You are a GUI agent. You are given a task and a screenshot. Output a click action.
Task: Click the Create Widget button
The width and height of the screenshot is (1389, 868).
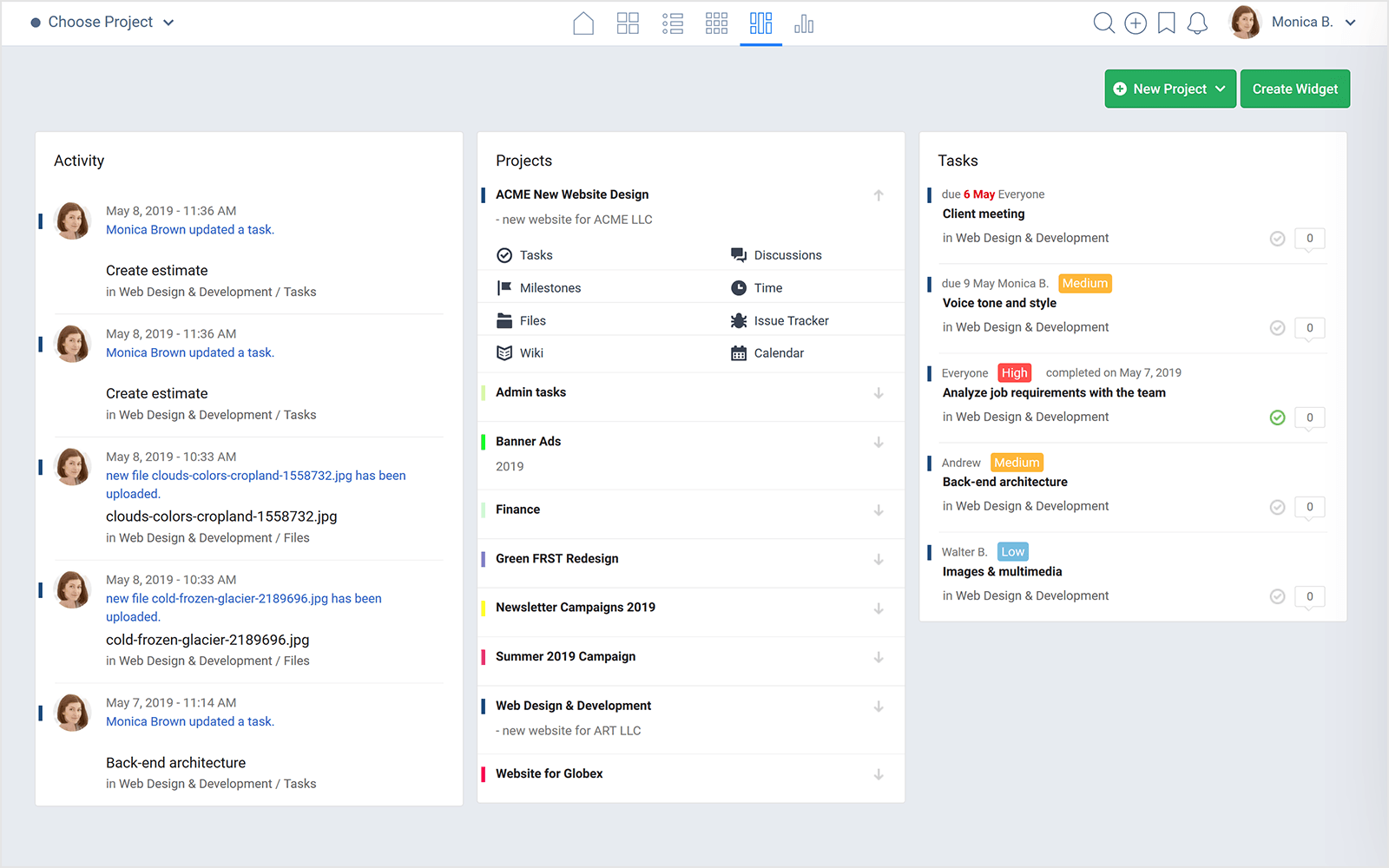(1295, 89)
